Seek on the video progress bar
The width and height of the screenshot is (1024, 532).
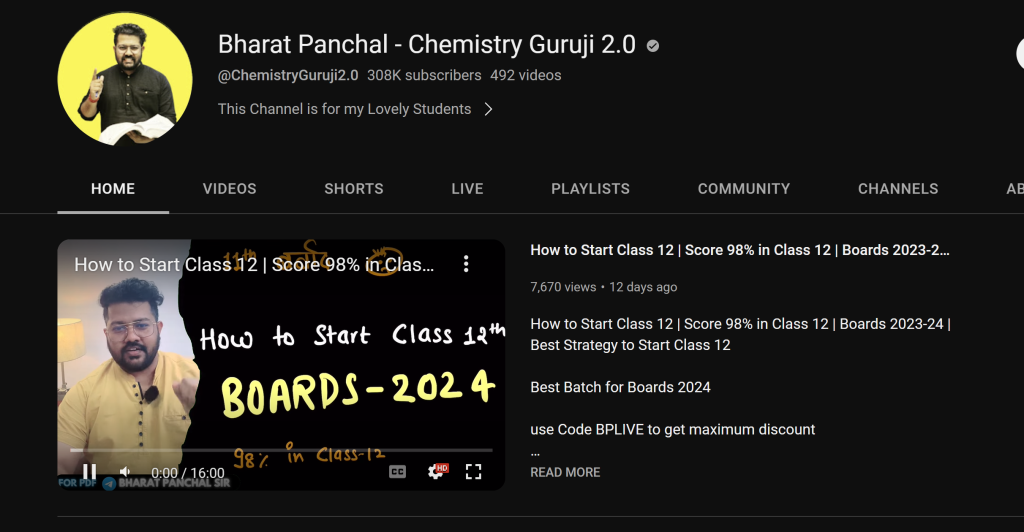pos(281,450)
